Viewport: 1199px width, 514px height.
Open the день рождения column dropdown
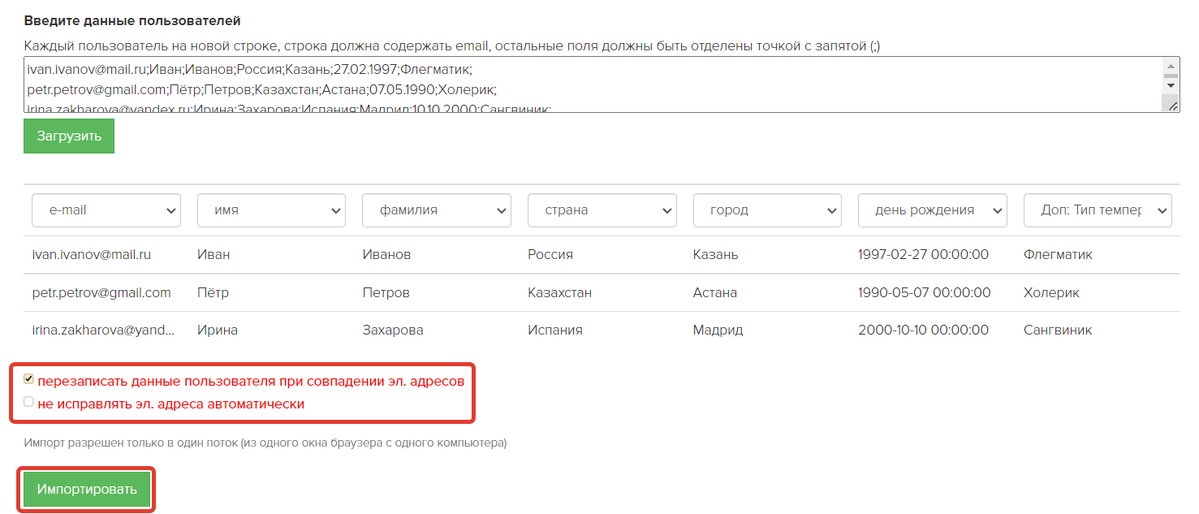(932, 210)
